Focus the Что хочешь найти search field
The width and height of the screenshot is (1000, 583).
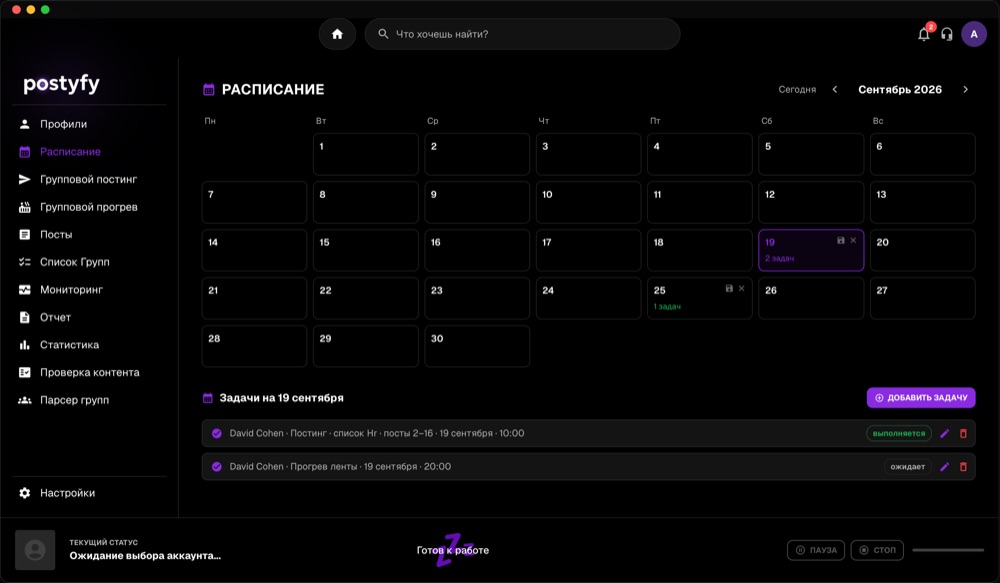tap(522, 34)
